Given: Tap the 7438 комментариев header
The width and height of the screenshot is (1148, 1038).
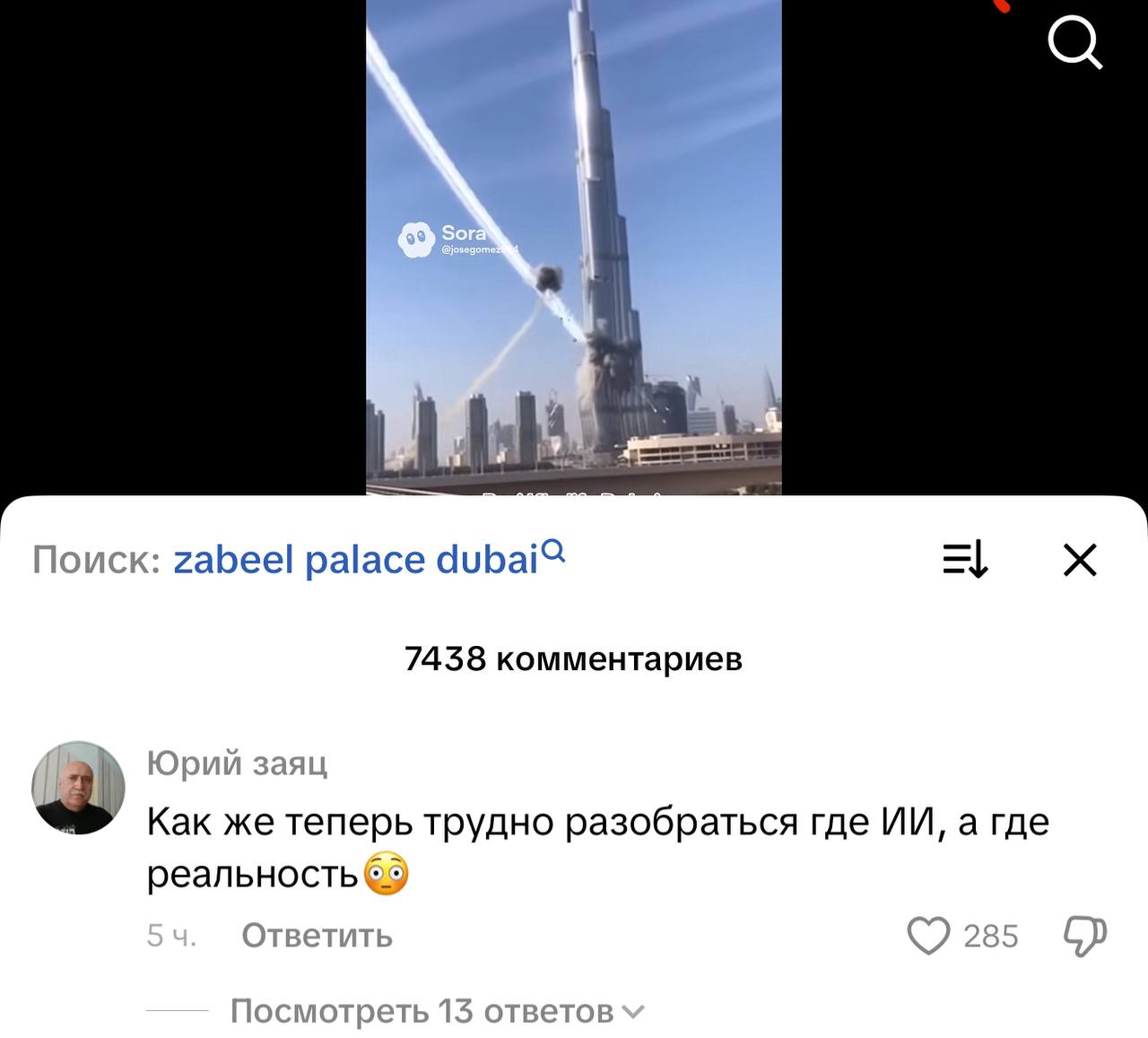Looking at the screenshot, I should pyautogui.click(x=574, y=659).
